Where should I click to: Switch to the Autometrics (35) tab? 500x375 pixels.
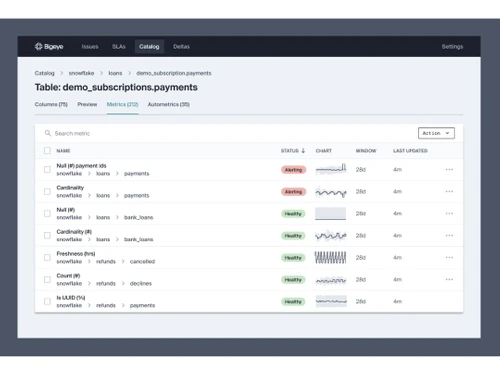click(169, 104)
